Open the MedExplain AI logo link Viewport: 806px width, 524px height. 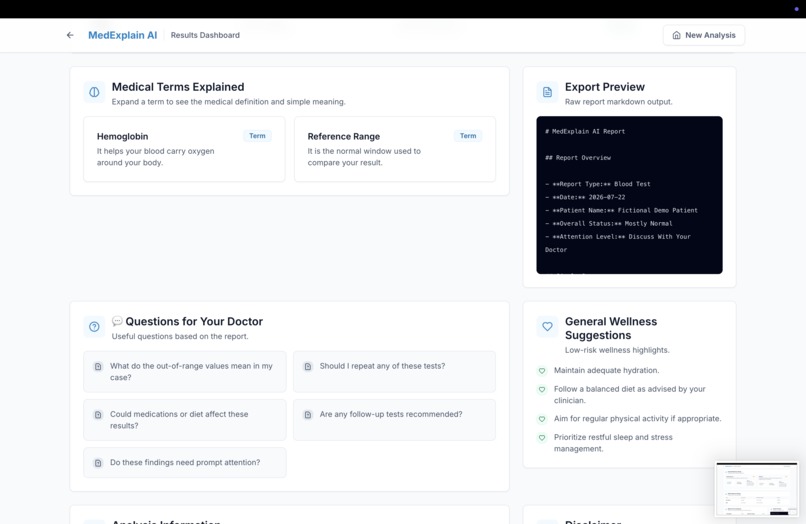[x=122, y=35]
